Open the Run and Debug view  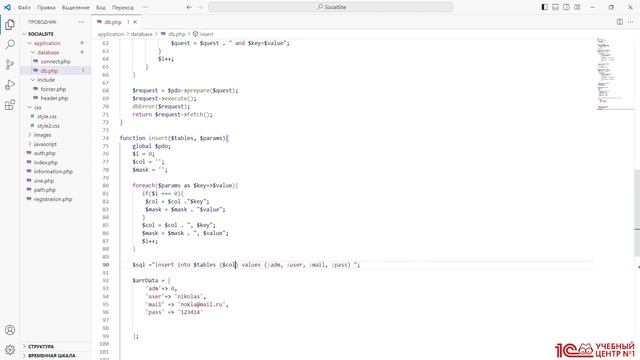pos(10,84)
